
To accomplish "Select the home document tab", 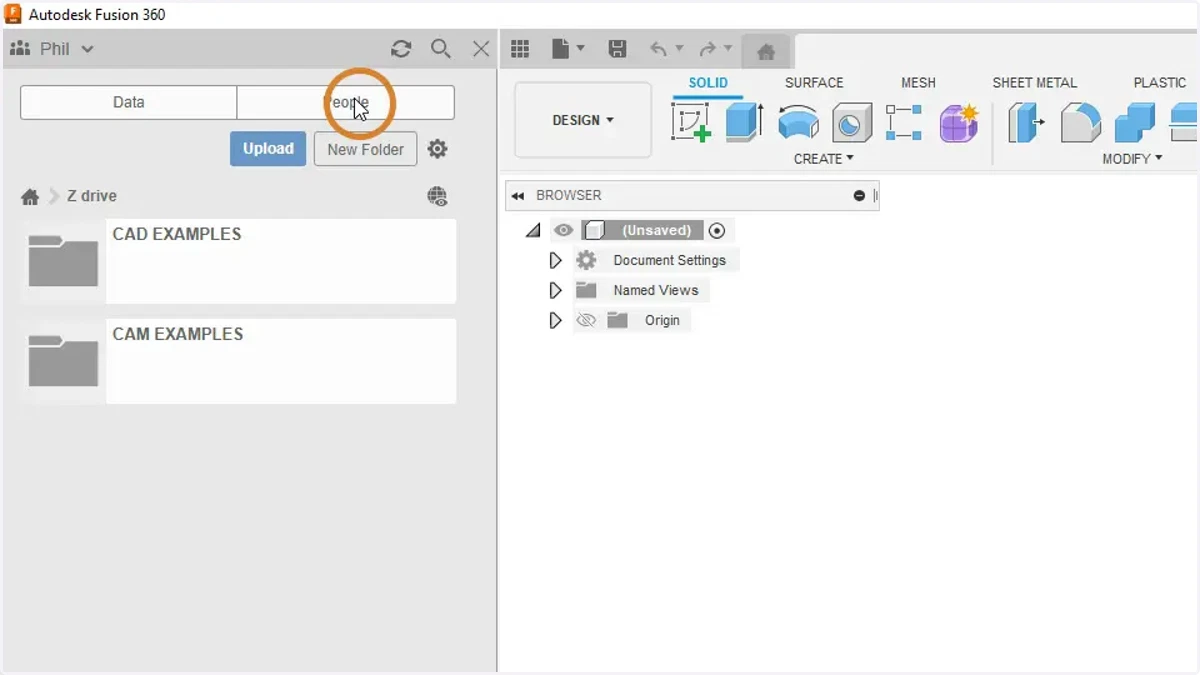I will coord(766,52).
